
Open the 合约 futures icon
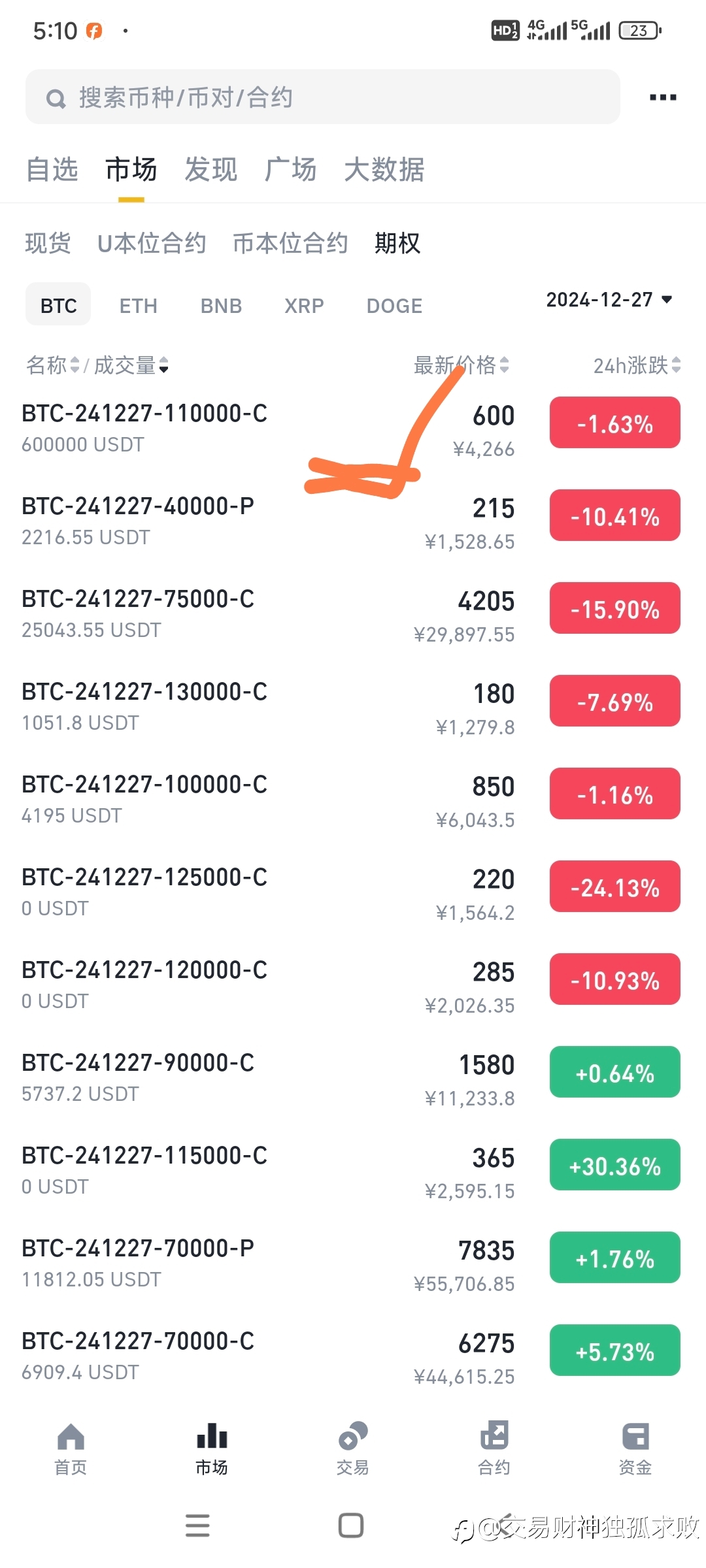point(494,1436)
